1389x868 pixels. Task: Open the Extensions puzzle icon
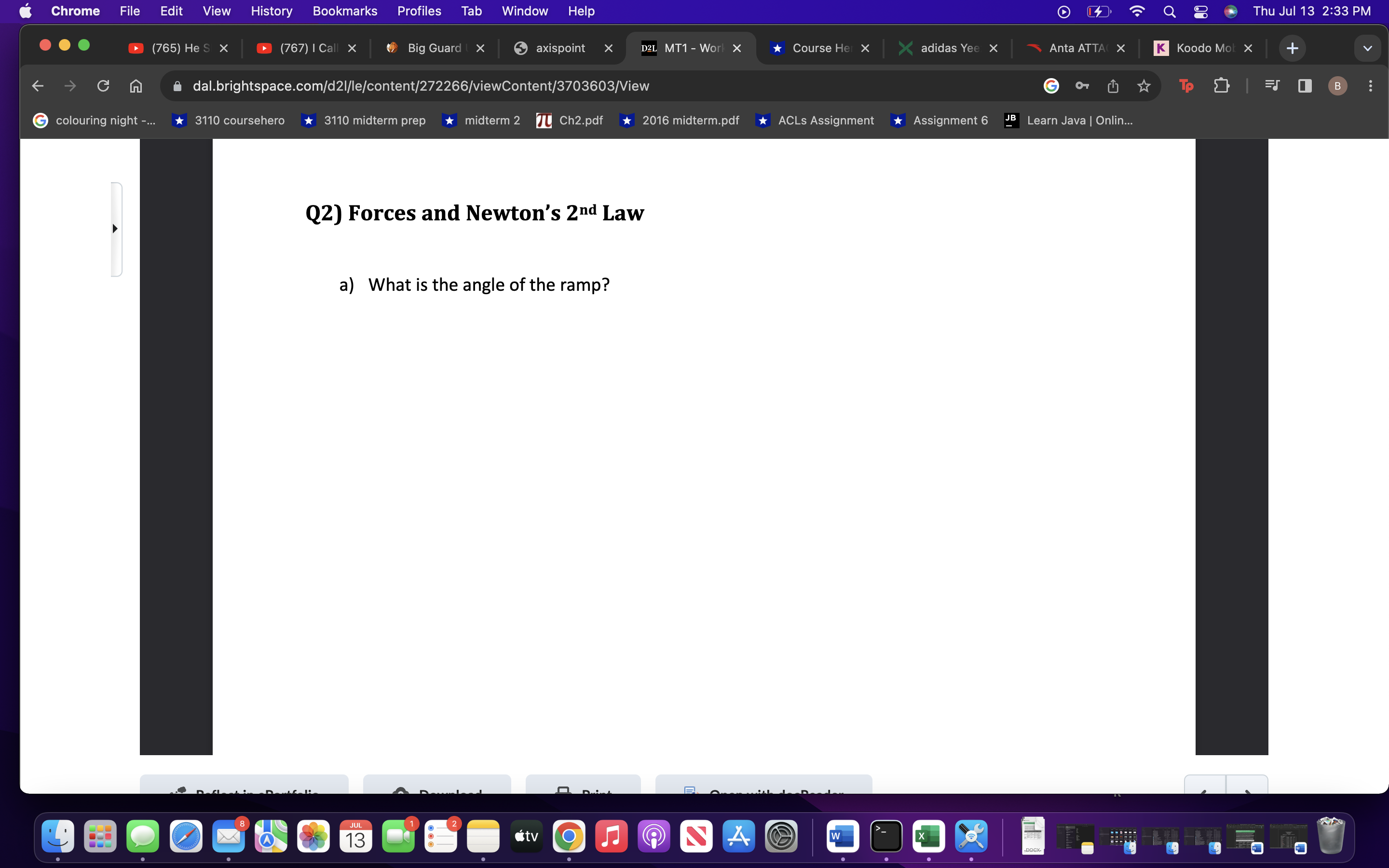click(x=1221, y=86)
